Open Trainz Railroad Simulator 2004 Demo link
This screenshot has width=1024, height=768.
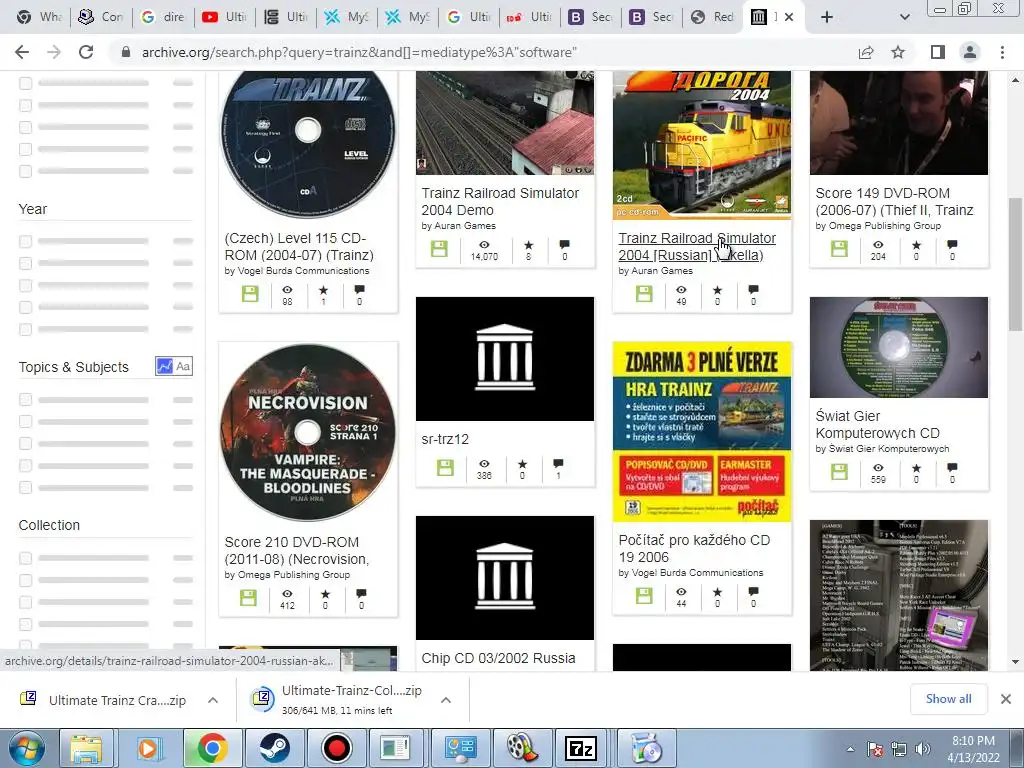point(500,202)
